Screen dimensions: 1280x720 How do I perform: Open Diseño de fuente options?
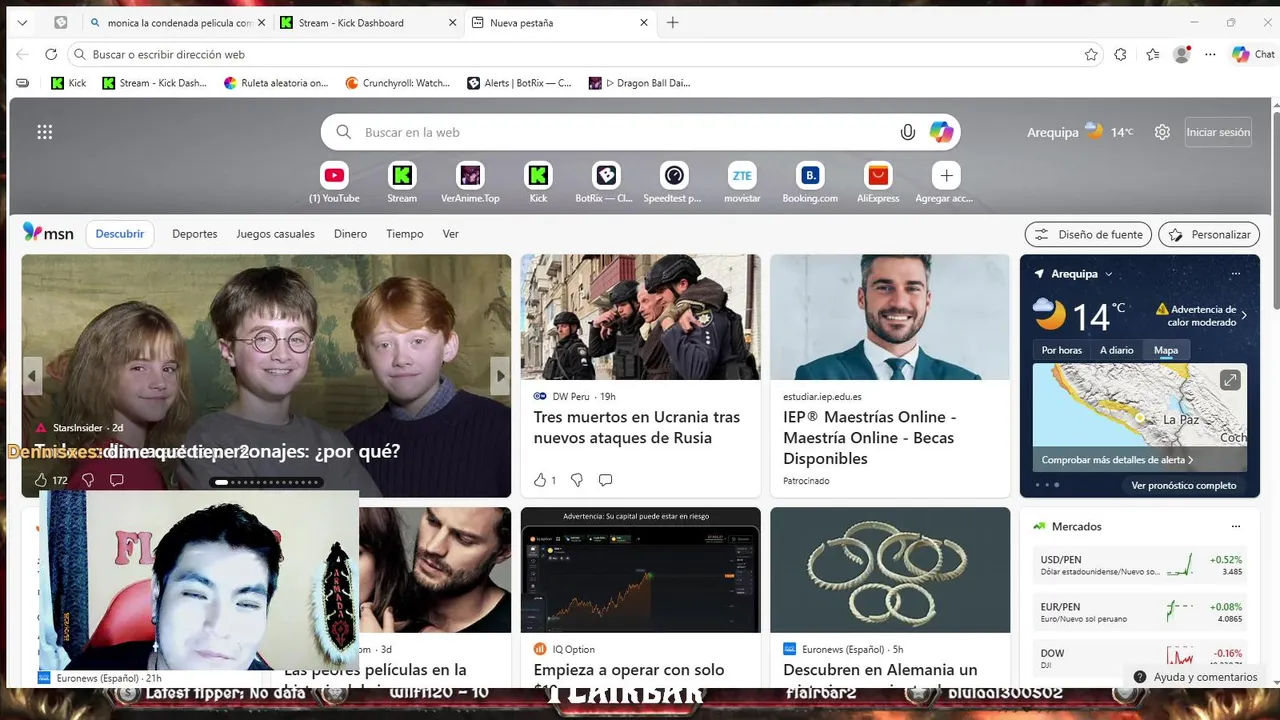(1089, 234)
